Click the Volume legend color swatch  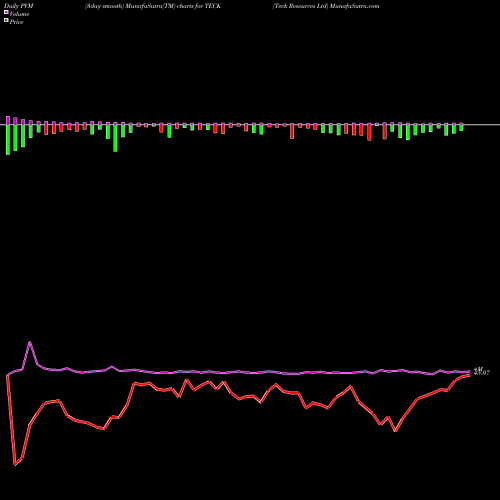[6, 12]
